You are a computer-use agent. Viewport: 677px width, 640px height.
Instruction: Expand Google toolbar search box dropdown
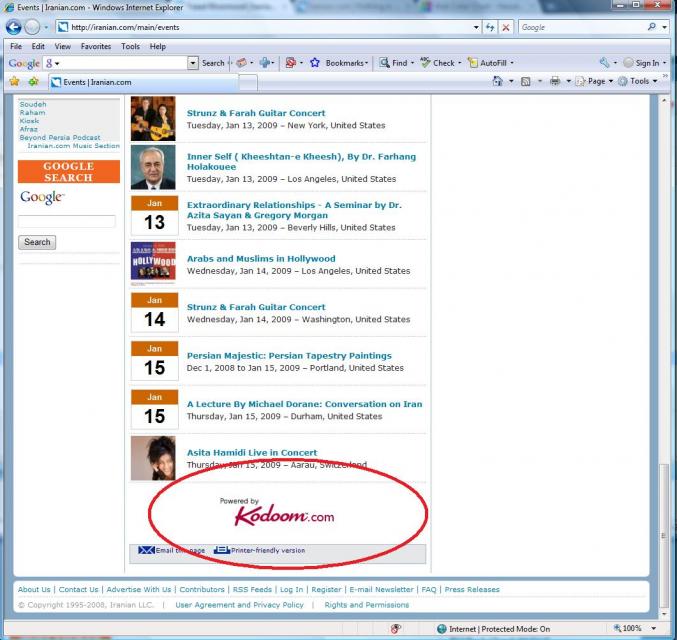click(193, 63)
